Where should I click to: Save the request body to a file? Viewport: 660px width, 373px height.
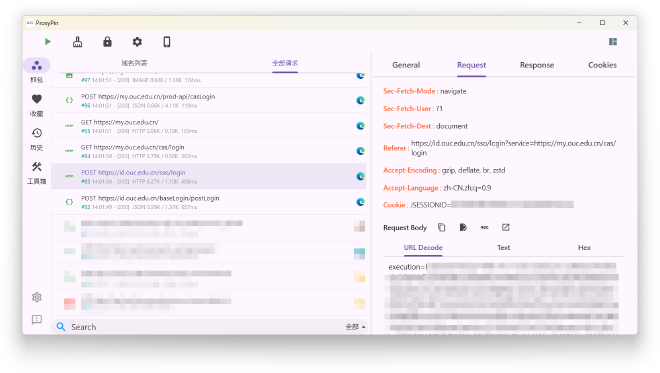(x=463, y=227)
